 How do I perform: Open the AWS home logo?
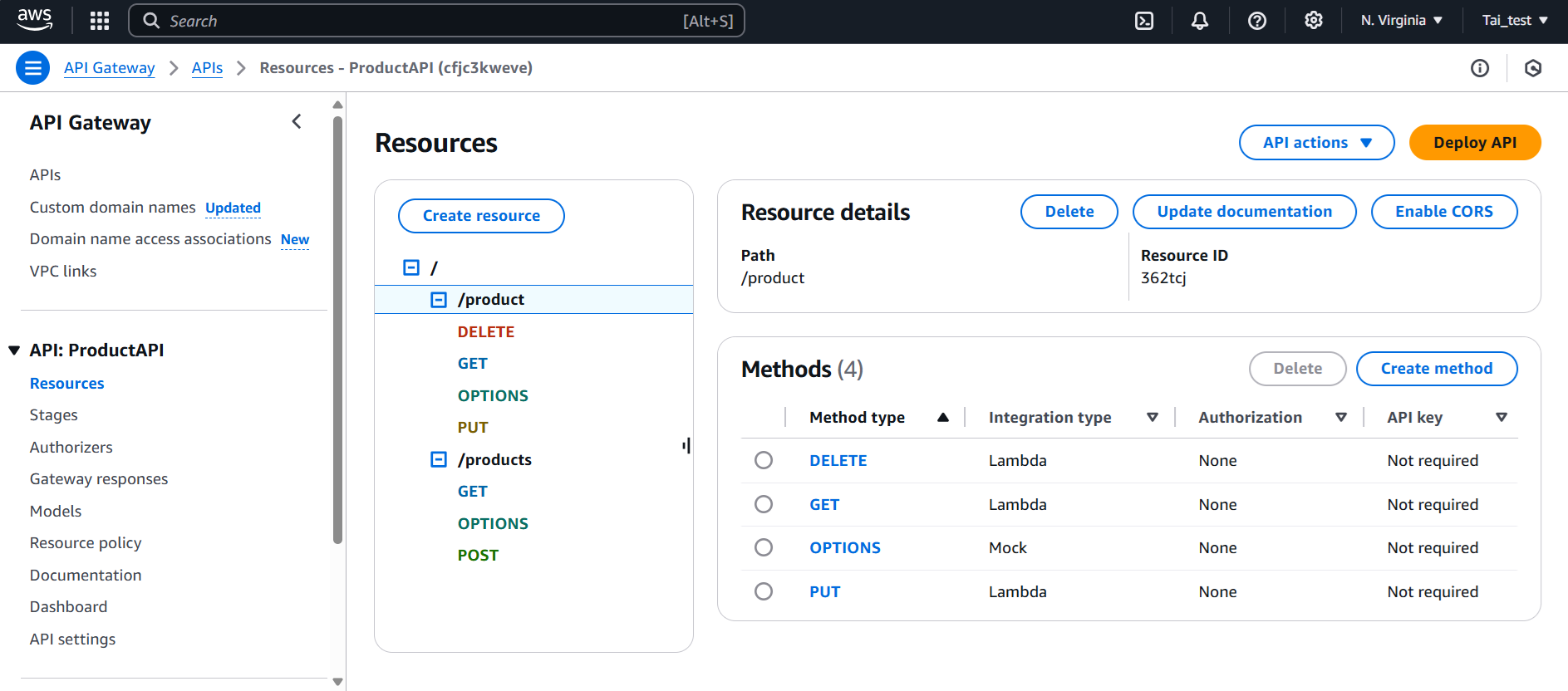(35, 20)
